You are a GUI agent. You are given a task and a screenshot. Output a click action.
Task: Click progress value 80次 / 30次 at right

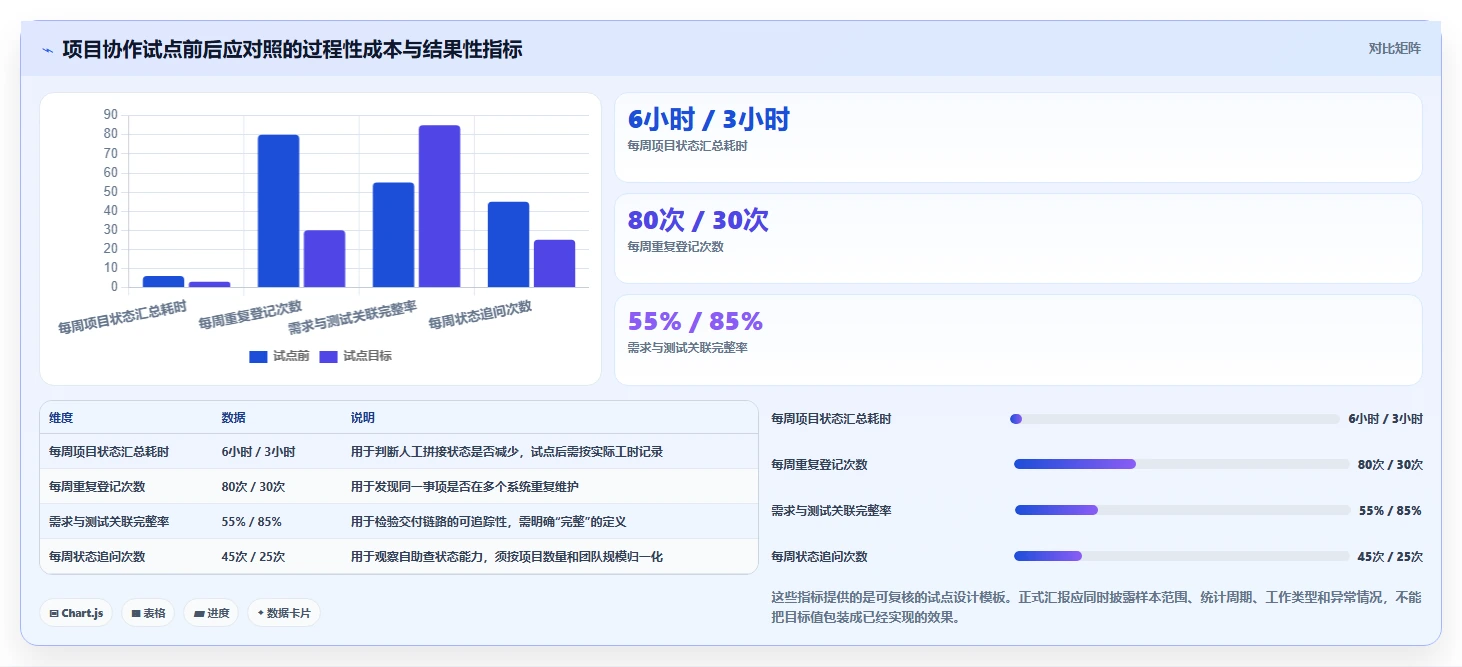(x=1390, y=464)
